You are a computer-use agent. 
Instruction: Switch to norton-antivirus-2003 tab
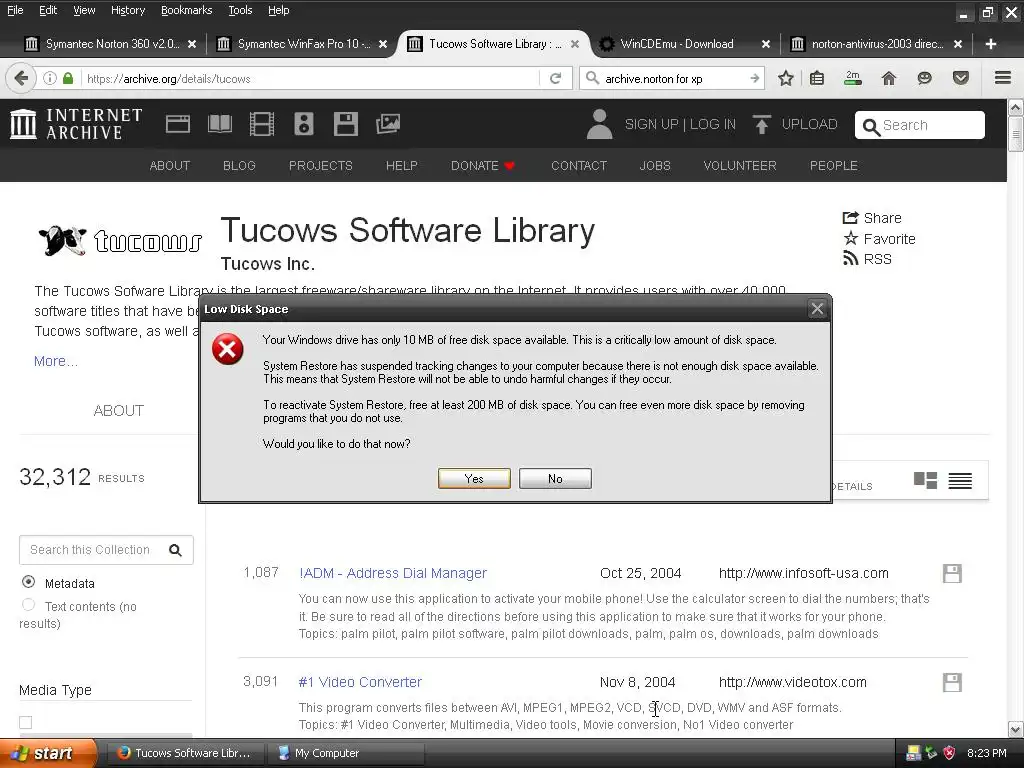click(877, 44)
